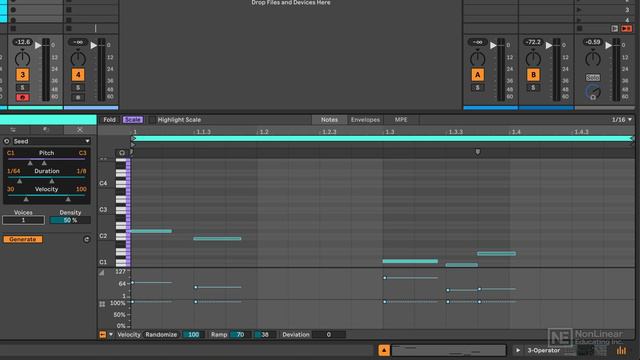Expand the lane options triangle beside Velocity
The width and height of the screenshot is (640, 360).
click(111, 335)
